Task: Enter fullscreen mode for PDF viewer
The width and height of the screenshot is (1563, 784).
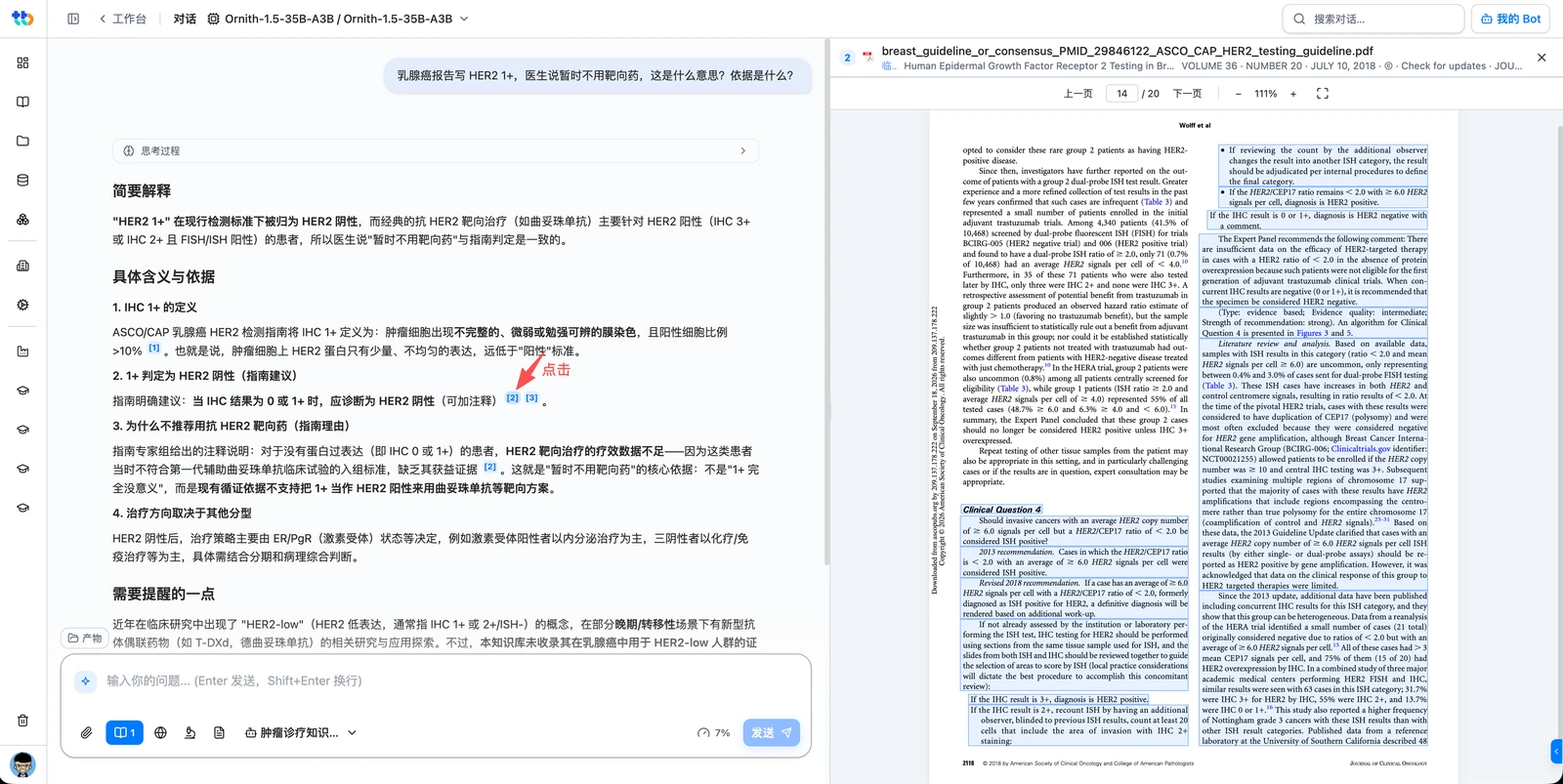Action: click(1323, 94)
